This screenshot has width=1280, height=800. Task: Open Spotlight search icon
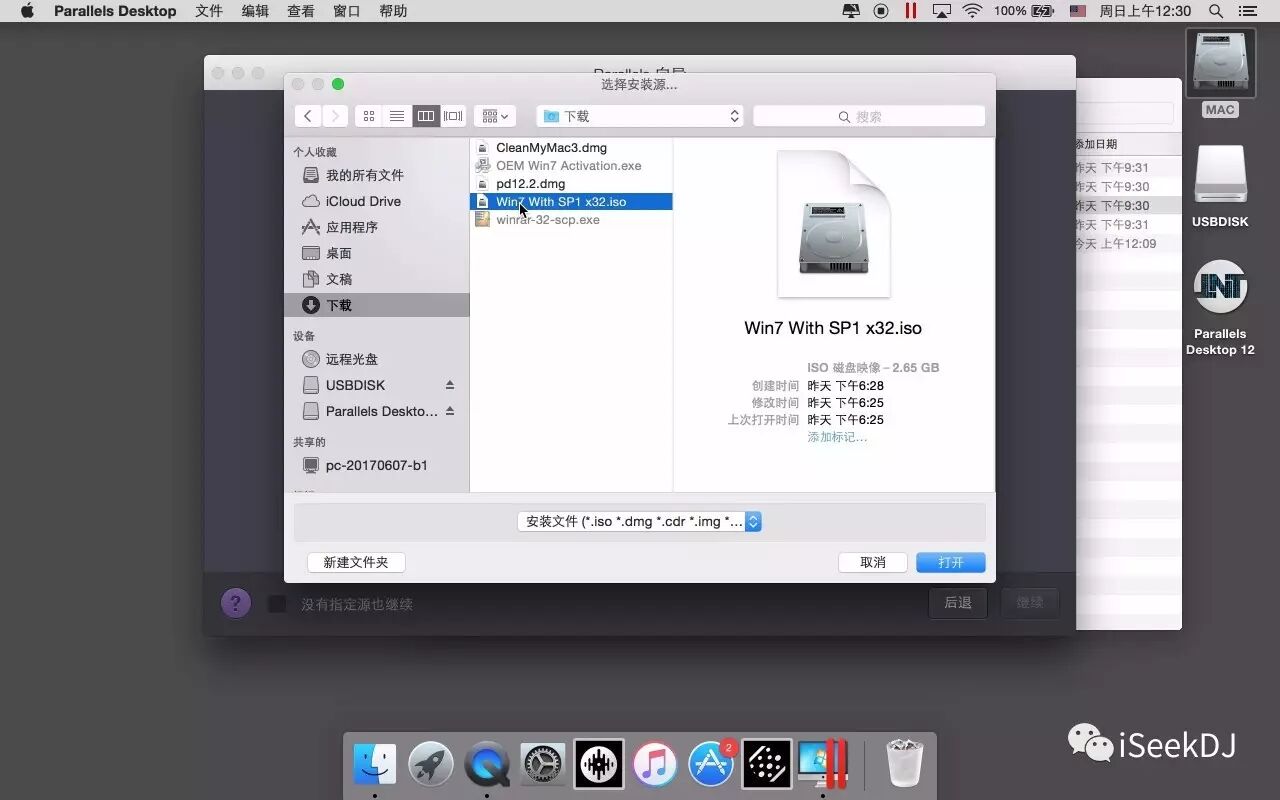pyautogui.click(x=1216, y=11)
